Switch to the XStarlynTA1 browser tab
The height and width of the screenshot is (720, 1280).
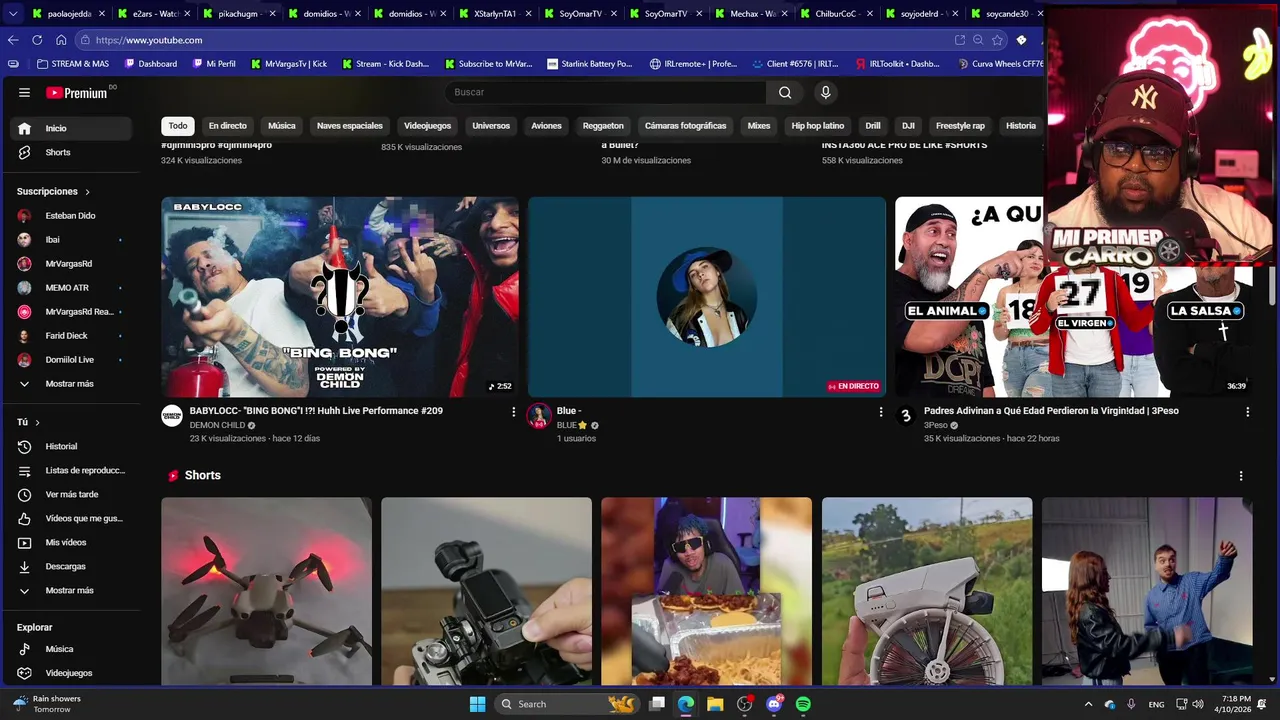pyautogui.click(x=494, y=14)
